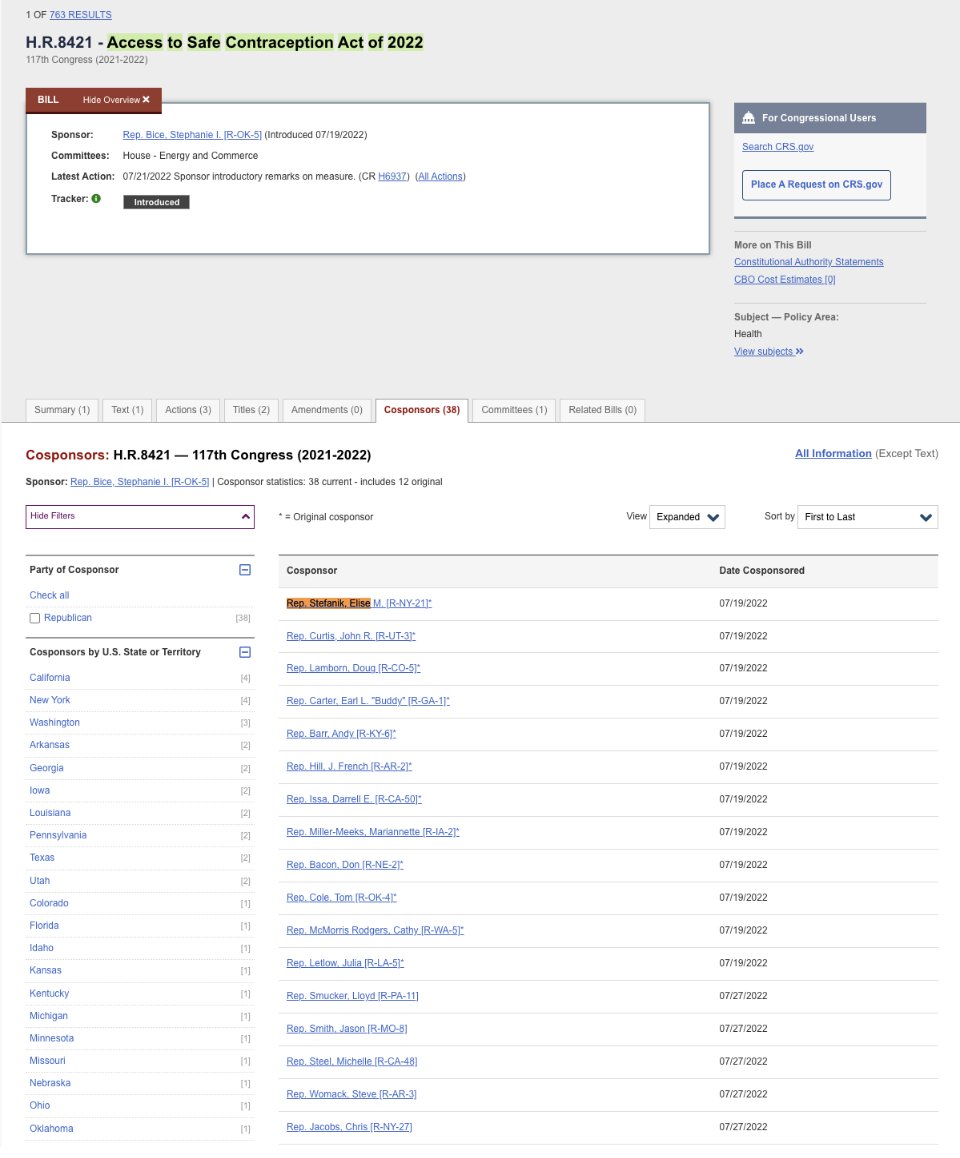Filter cosponsors by Kentucky
The width and height of the screenshot is (960, 1158).
point(49,994)
